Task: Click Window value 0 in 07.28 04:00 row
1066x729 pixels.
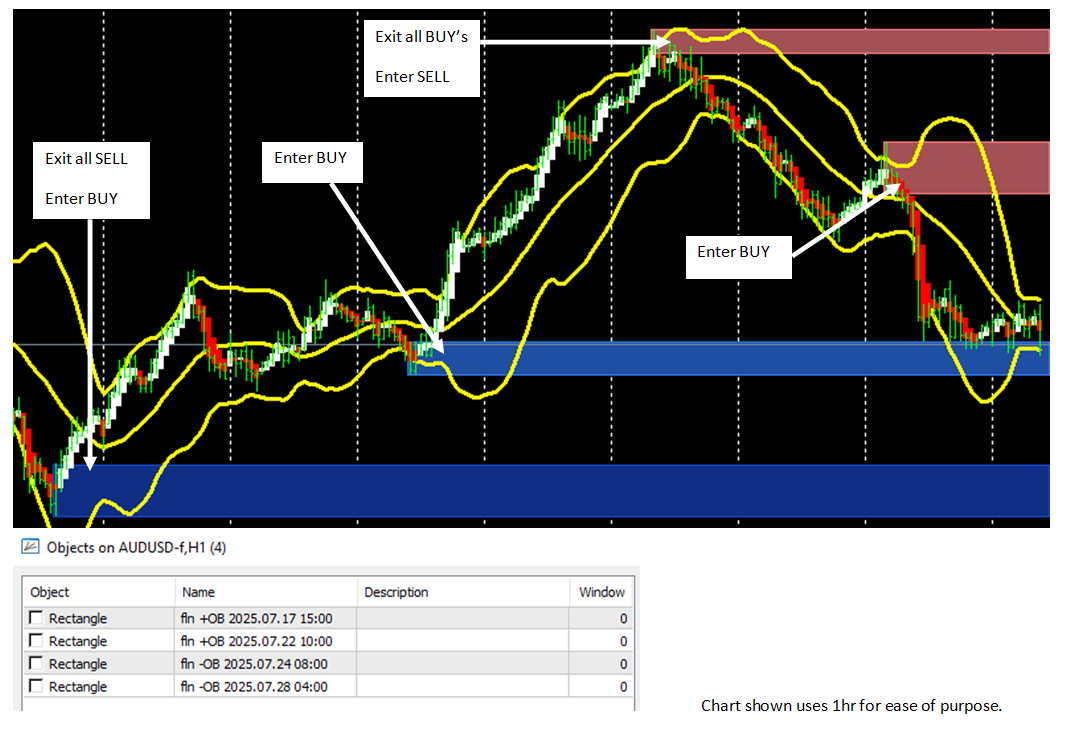Action: click(623, 687)
